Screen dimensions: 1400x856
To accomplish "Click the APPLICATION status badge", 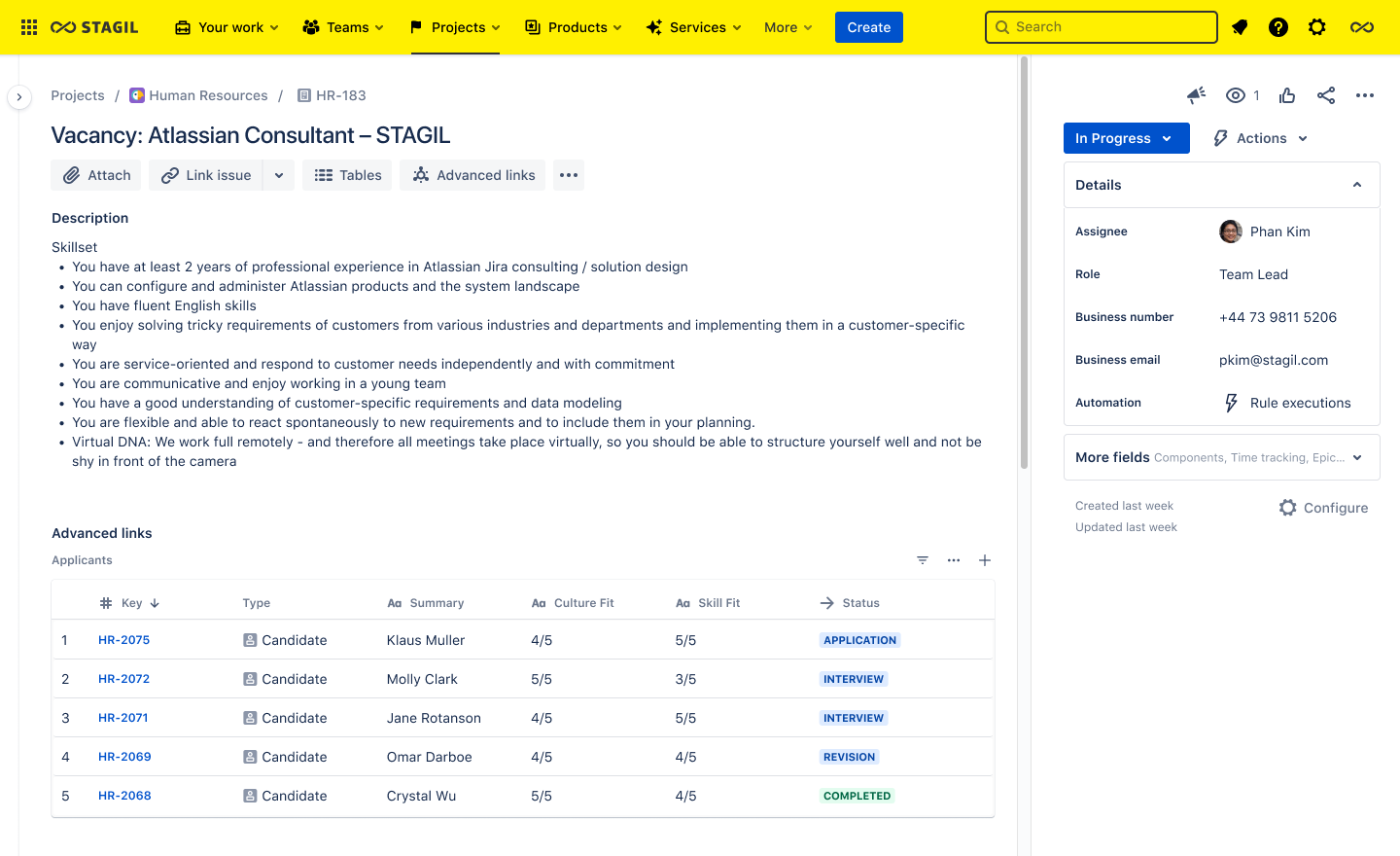I will click(859, 640).
